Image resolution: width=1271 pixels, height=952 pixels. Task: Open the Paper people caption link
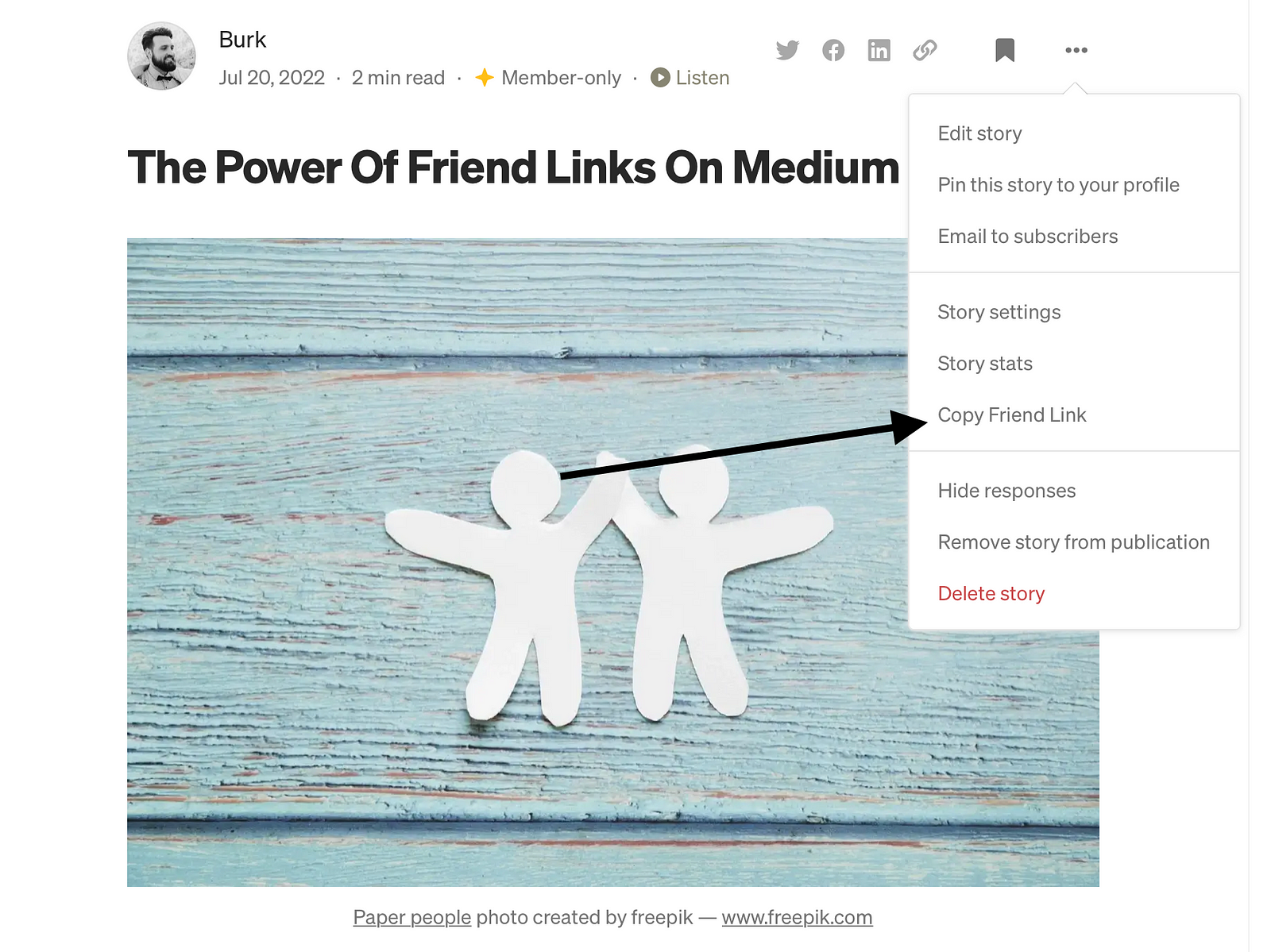412,917
